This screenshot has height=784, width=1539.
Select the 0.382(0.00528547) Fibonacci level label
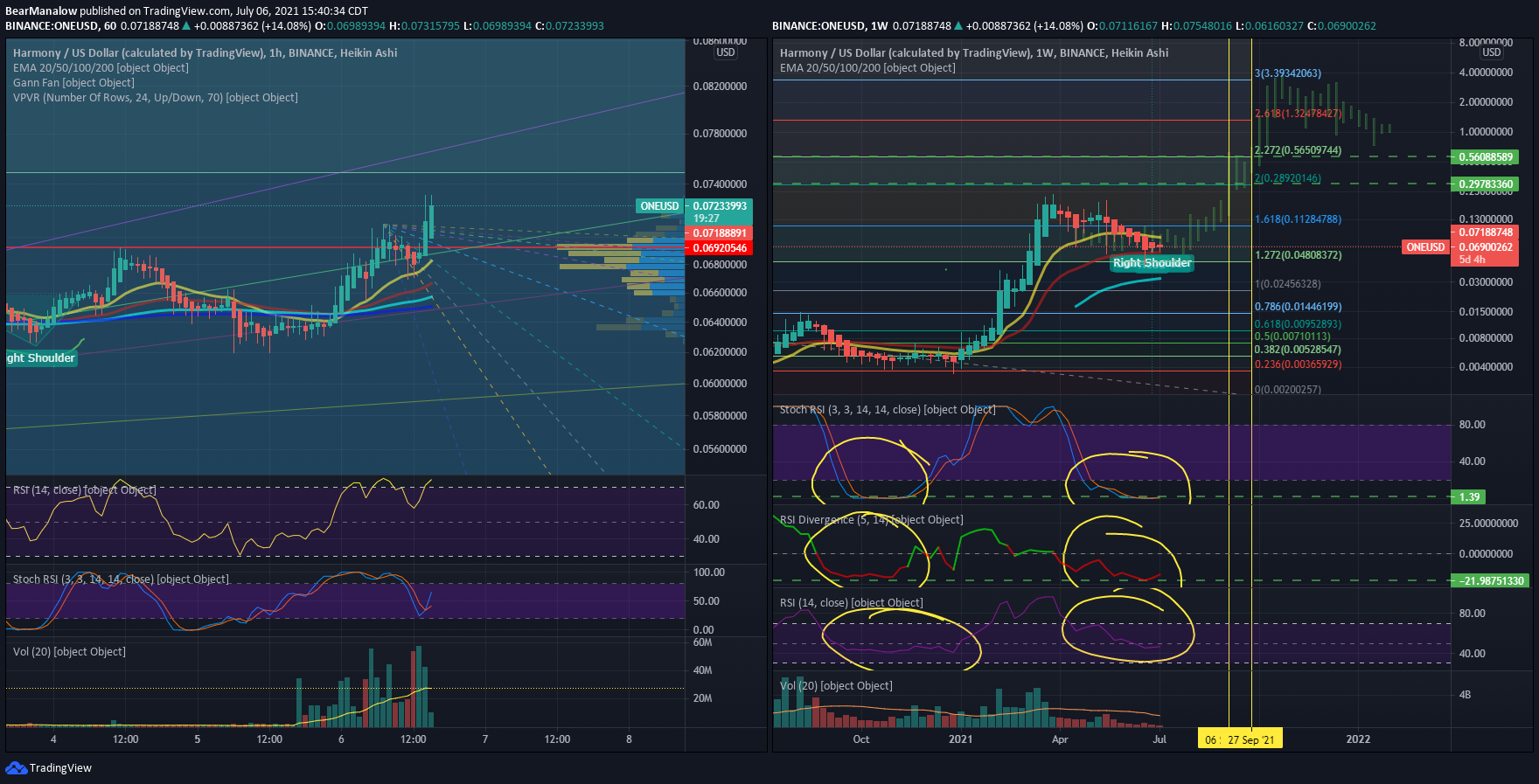pos(1299,350)
